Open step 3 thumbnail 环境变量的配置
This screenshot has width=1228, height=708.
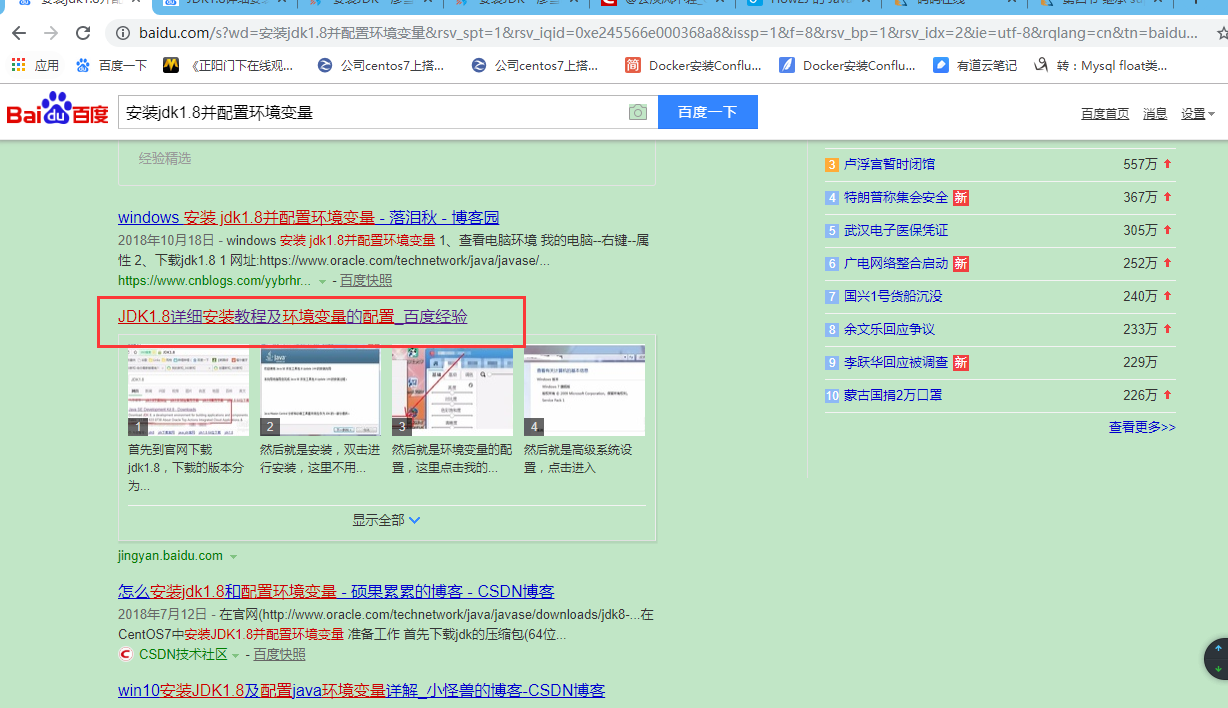pos(452,390)
